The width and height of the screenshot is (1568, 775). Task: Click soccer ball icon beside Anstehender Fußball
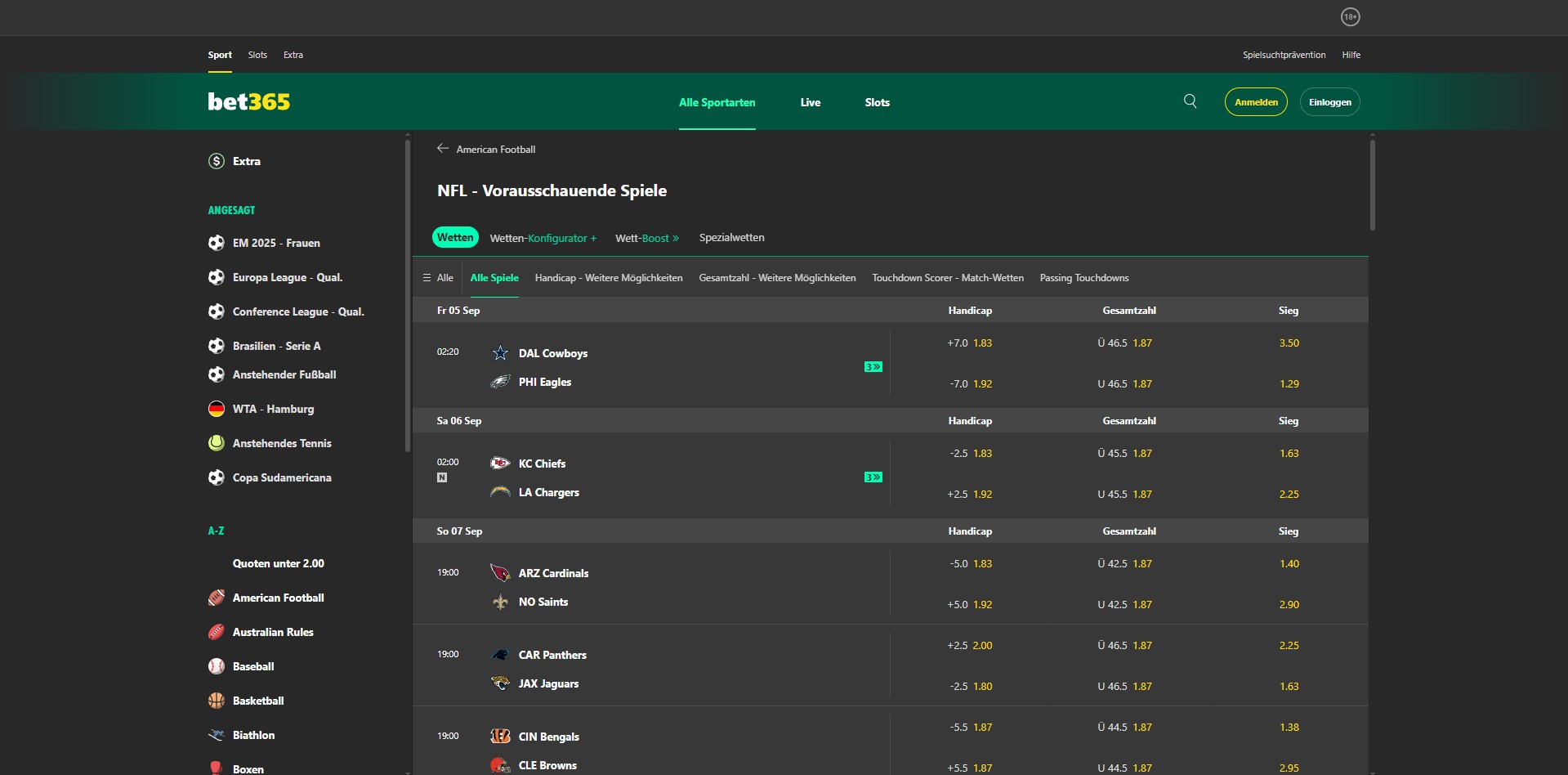216,374
